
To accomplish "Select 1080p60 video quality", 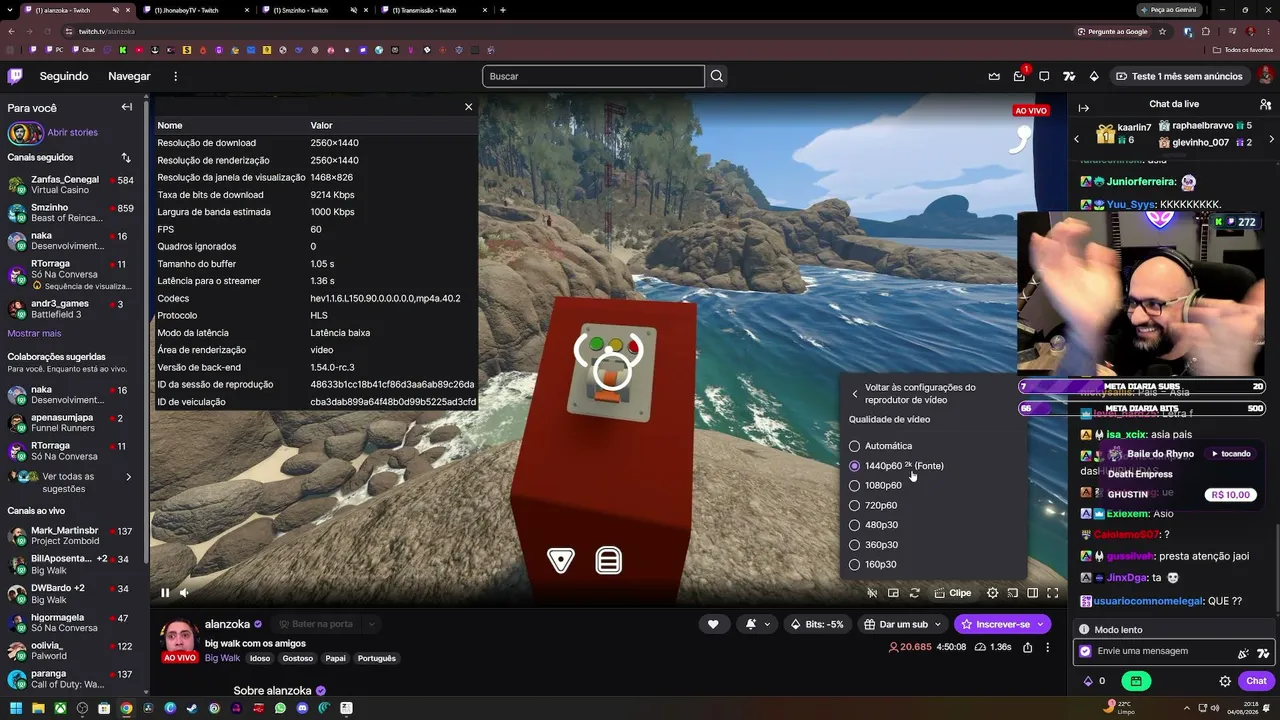I will pos(876,486).
